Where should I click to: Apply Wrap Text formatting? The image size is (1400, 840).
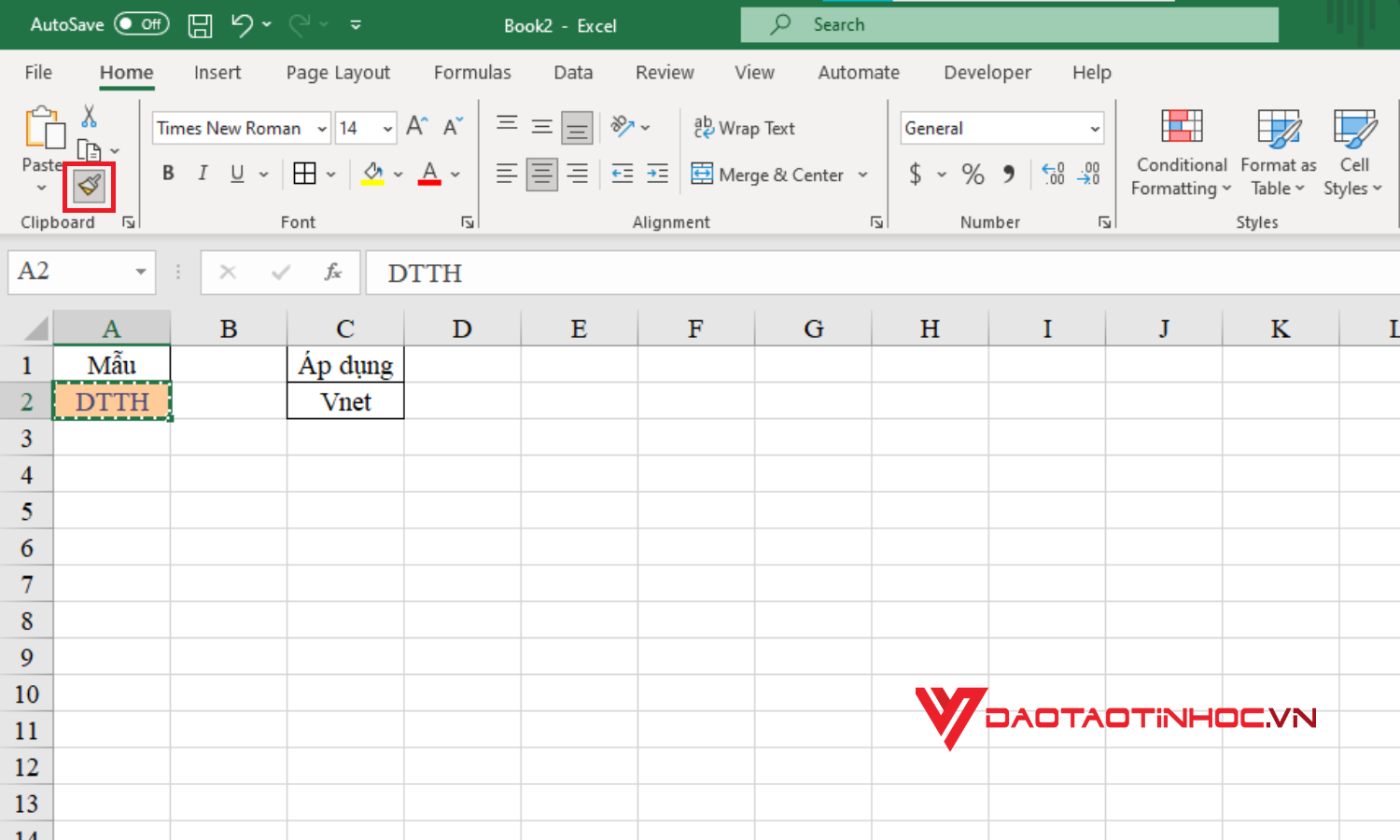pos(745,128)
